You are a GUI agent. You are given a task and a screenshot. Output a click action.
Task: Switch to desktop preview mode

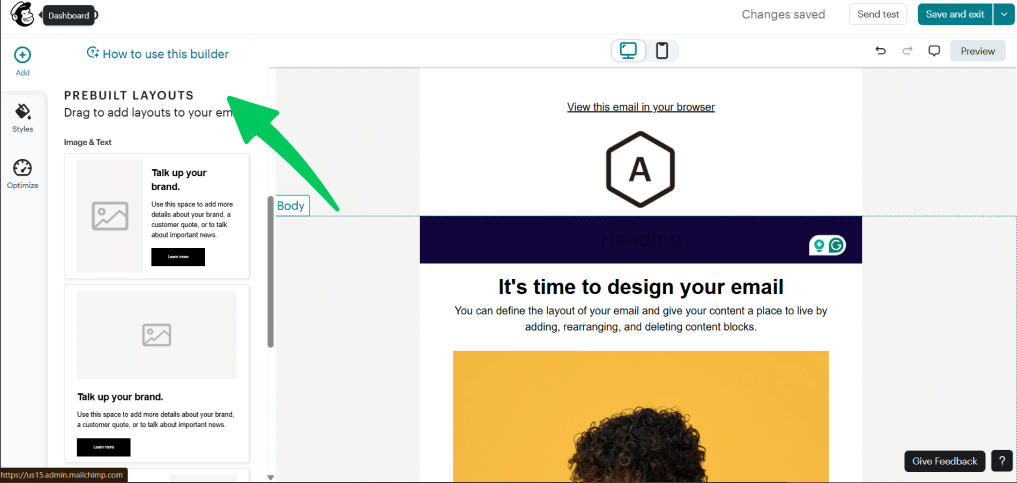628,51
